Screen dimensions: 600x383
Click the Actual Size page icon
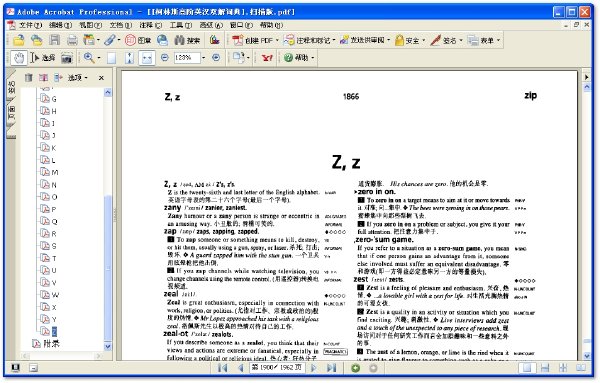111,58
